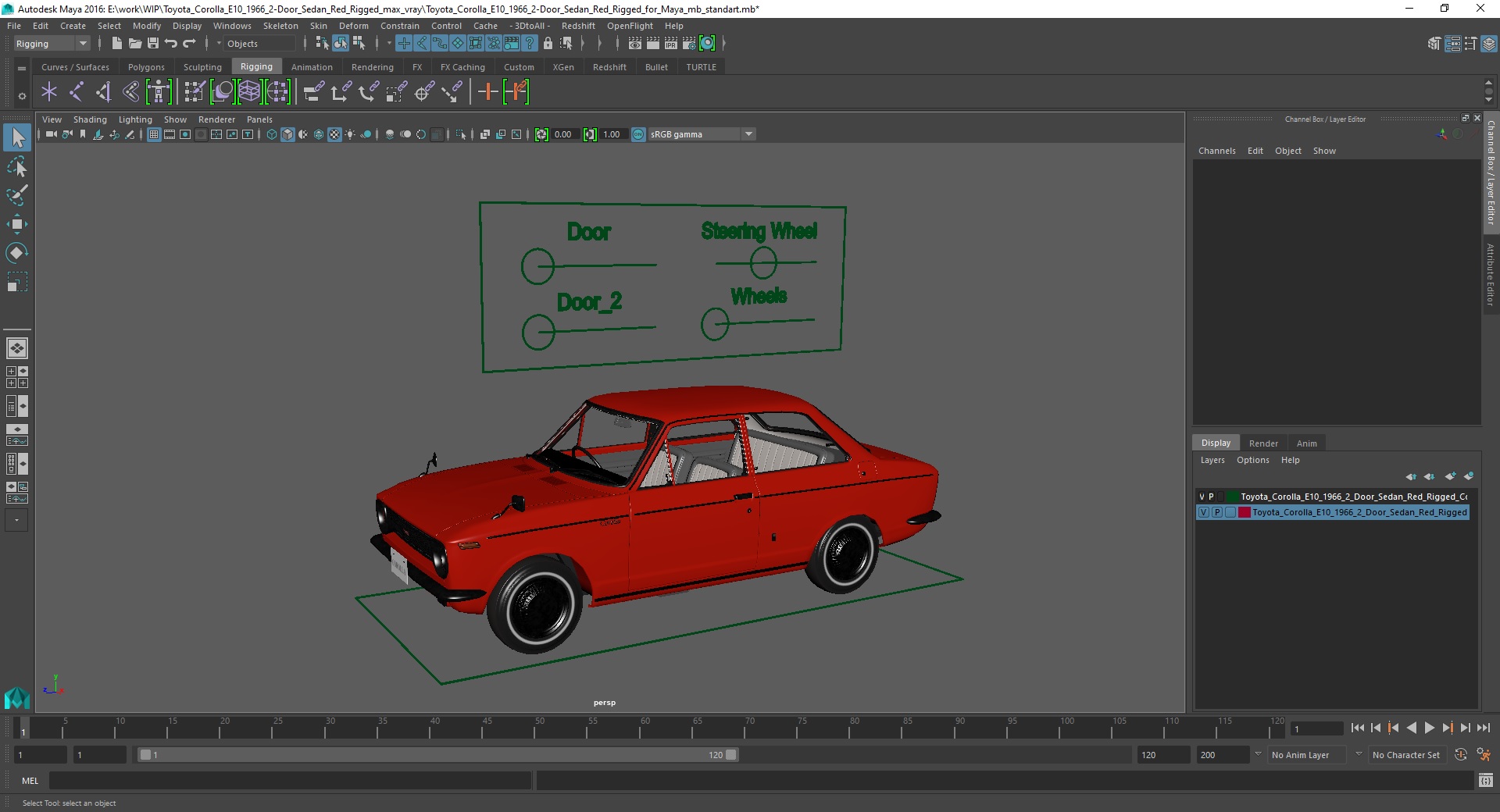Toggle color management ON button in viewport
This screenshot has height=812, width=1500.
click(638, 134)
